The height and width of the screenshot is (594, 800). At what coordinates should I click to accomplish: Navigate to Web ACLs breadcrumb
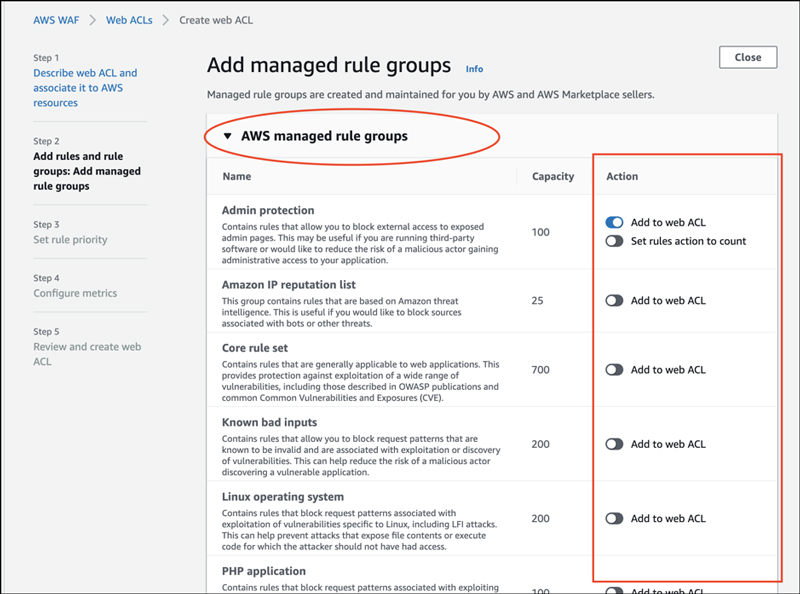(130, 19)
